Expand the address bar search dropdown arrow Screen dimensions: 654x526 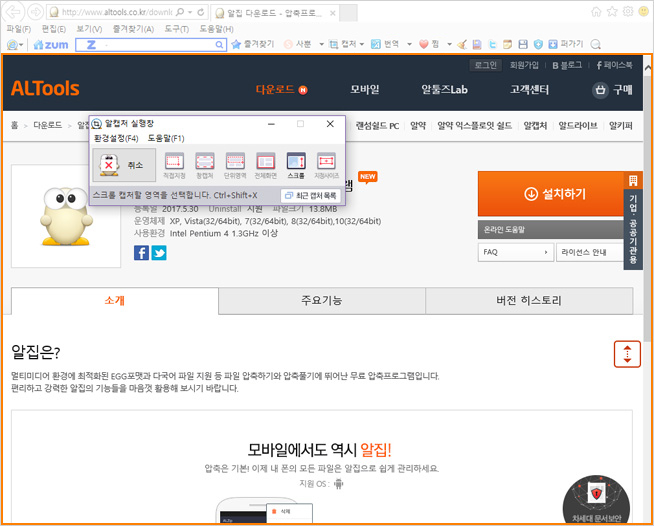point(190,12)
